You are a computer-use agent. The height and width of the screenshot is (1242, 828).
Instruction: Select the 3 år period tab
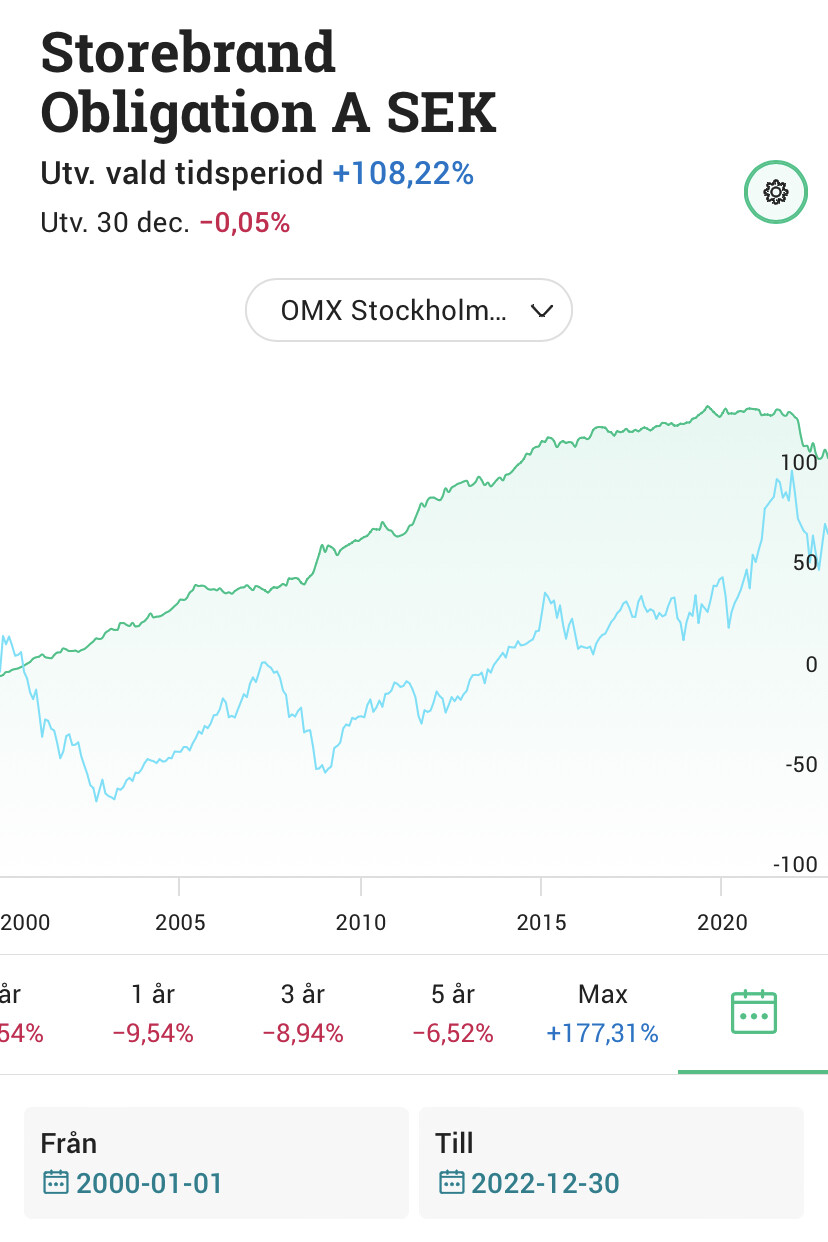(x=303, y=1013)
